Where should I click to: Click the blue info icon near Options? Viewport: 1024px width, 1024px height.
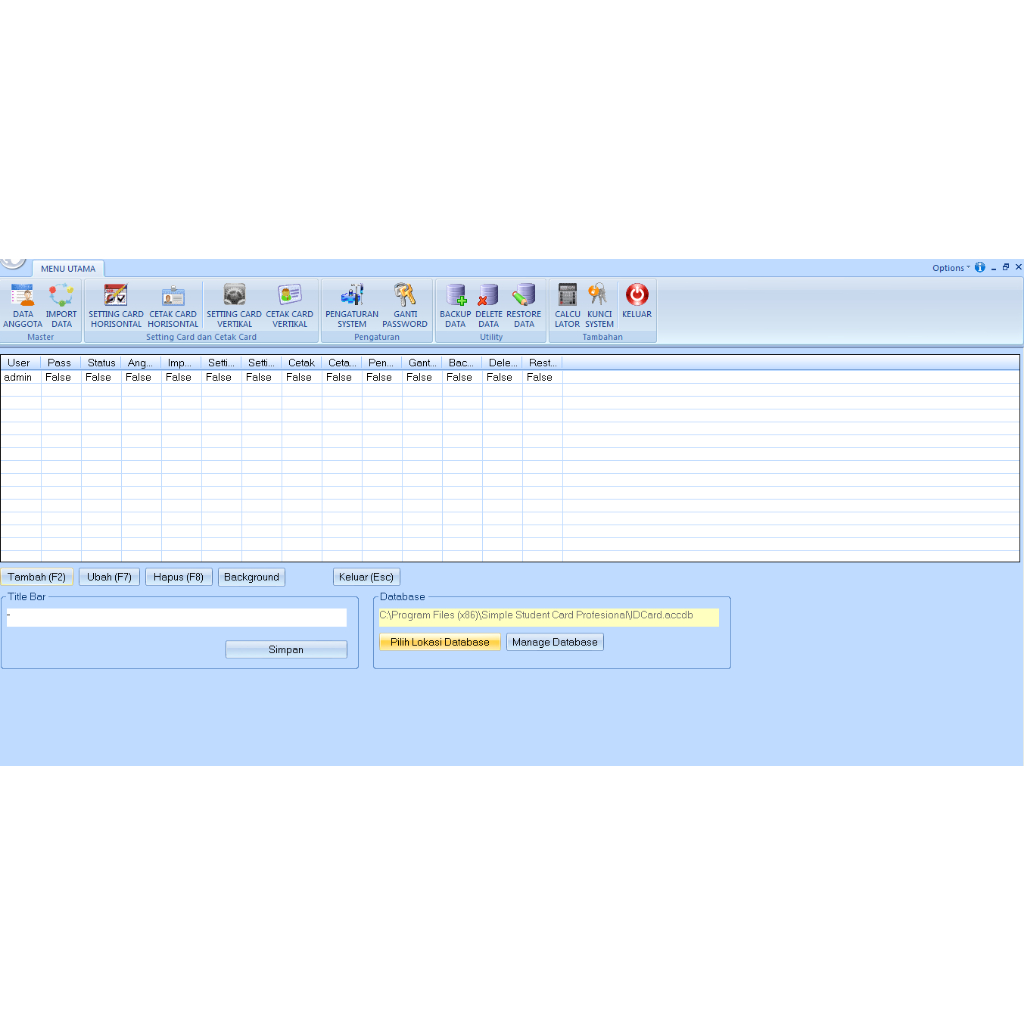pyautogui.click(x=980, y=267)
